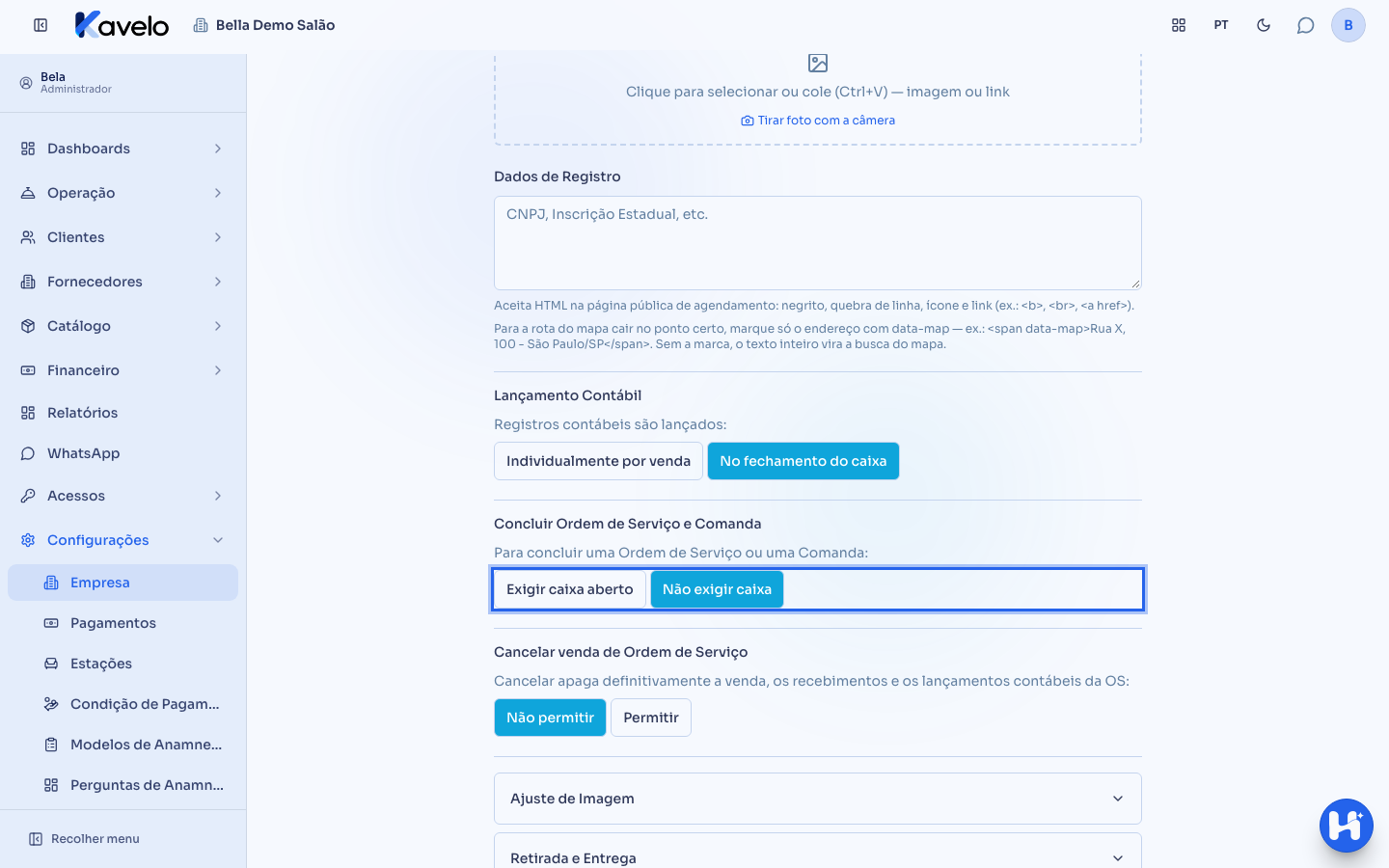Collapse the Configurações menu chevron
This screenshot has height=868, width=1389.
(x=218, y=540)
